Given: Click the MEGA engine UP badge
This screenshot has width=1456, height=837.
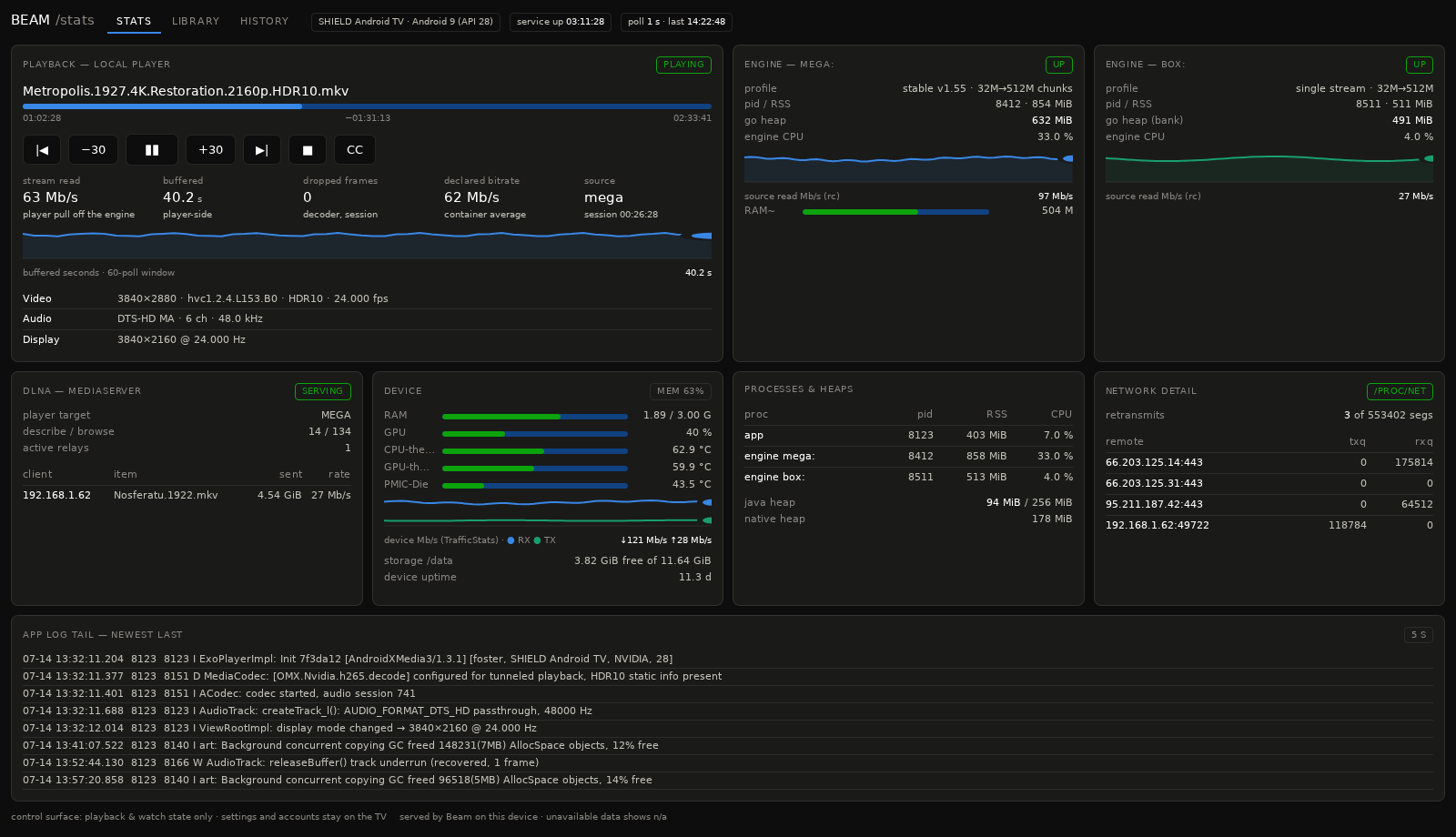Looking at the screenshot, I should click(x=1059, y=65).
